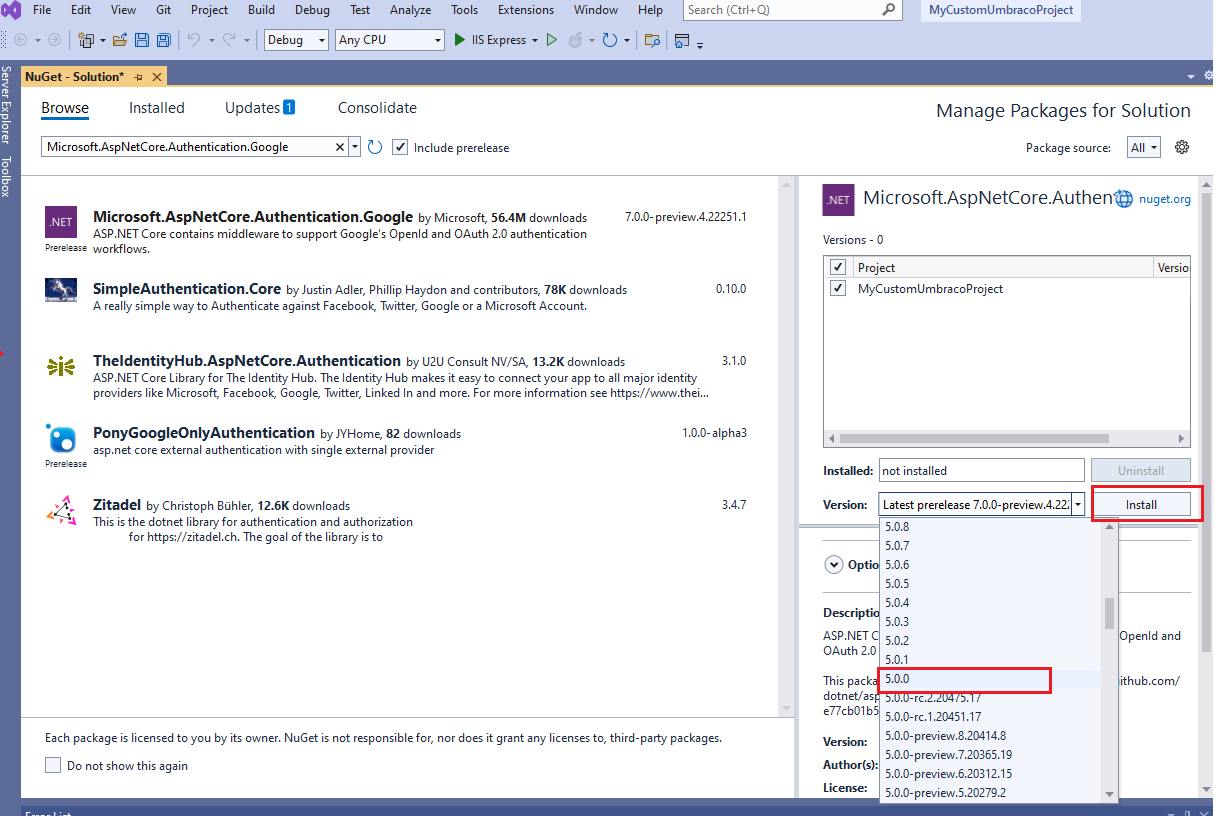Select the Zitadel package row title

[x=118, y=505]
